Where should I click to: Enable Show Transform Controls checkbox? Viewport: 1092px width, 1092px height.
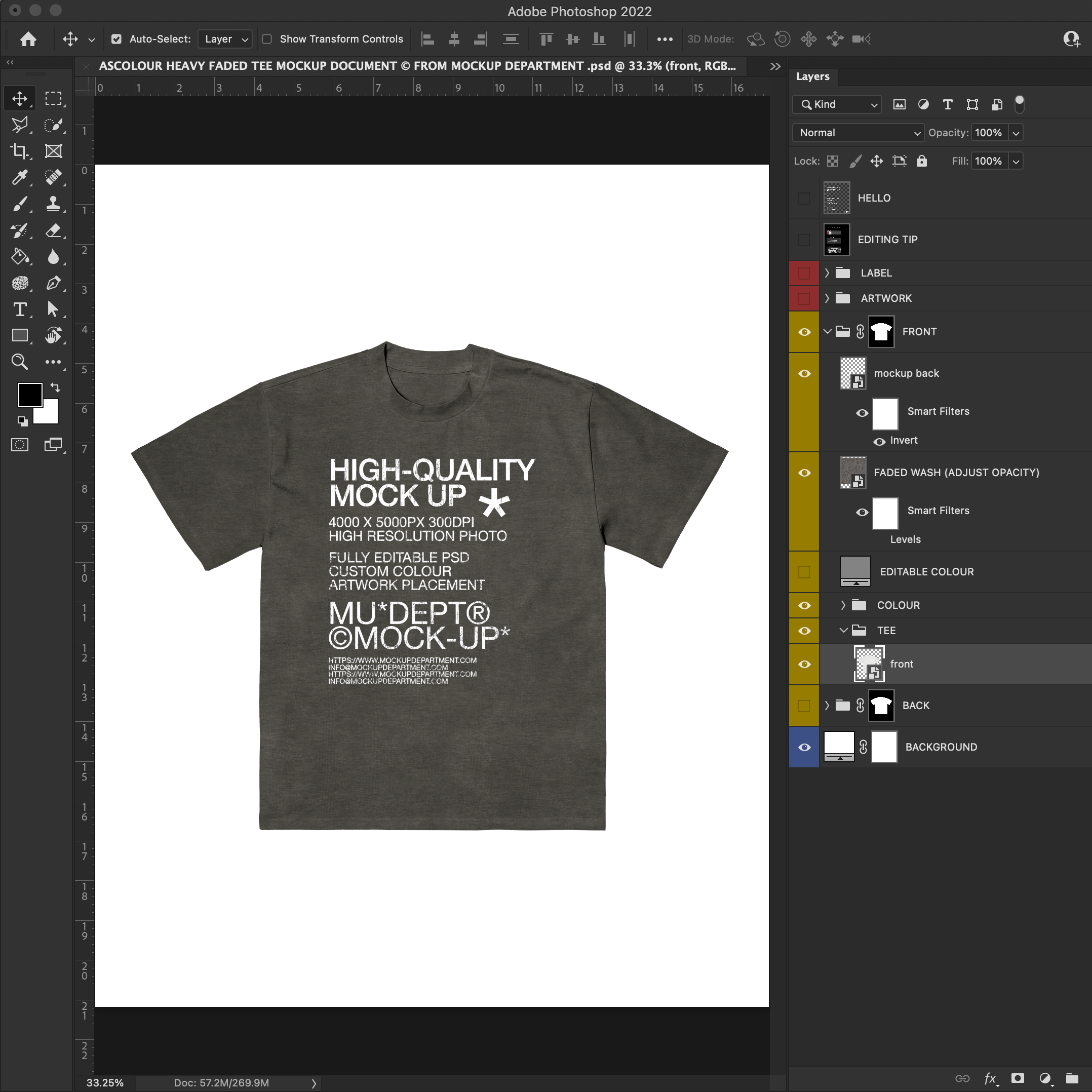[x=267, y=39]
